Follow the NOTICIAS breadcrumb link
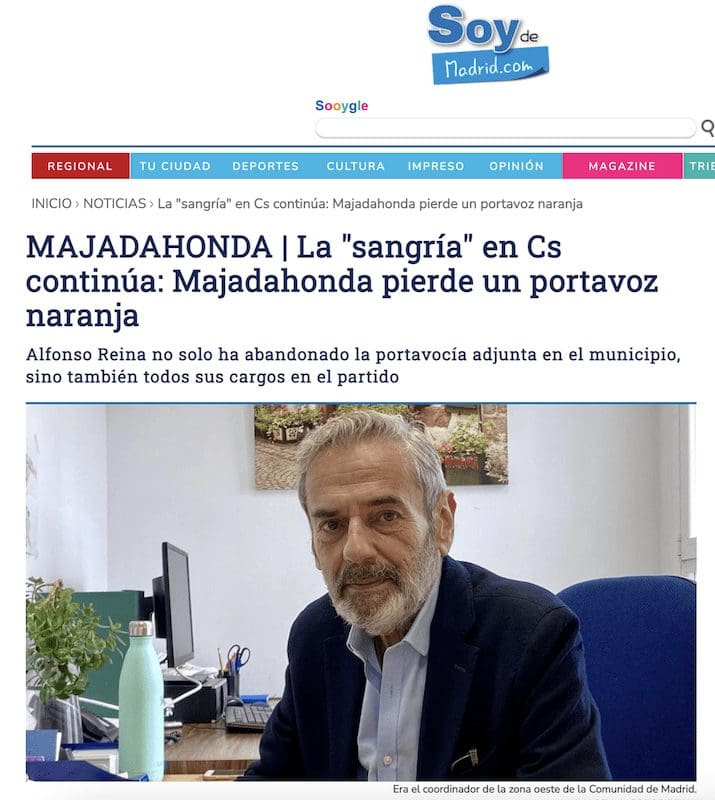This screenshot has height=800, width=715. (x=115, y=204)
